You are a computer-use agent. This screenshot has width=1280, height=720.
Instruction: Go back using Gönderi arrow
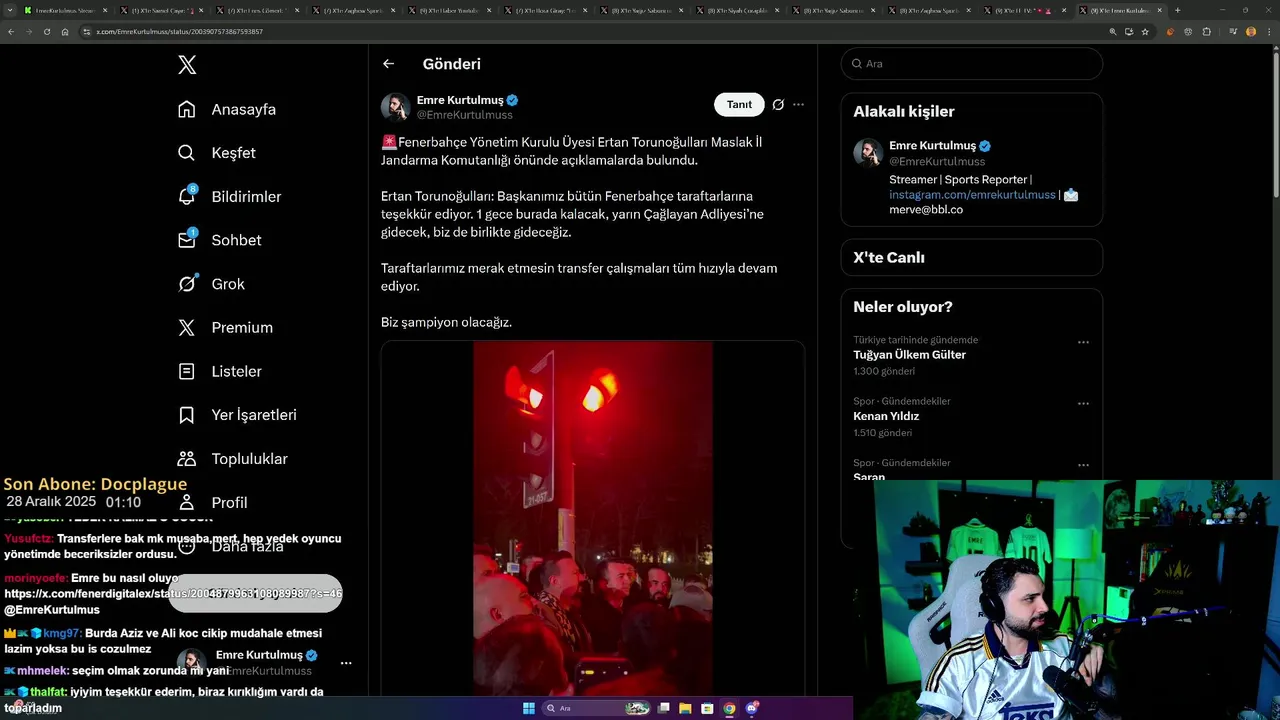[x=389, y=64]
